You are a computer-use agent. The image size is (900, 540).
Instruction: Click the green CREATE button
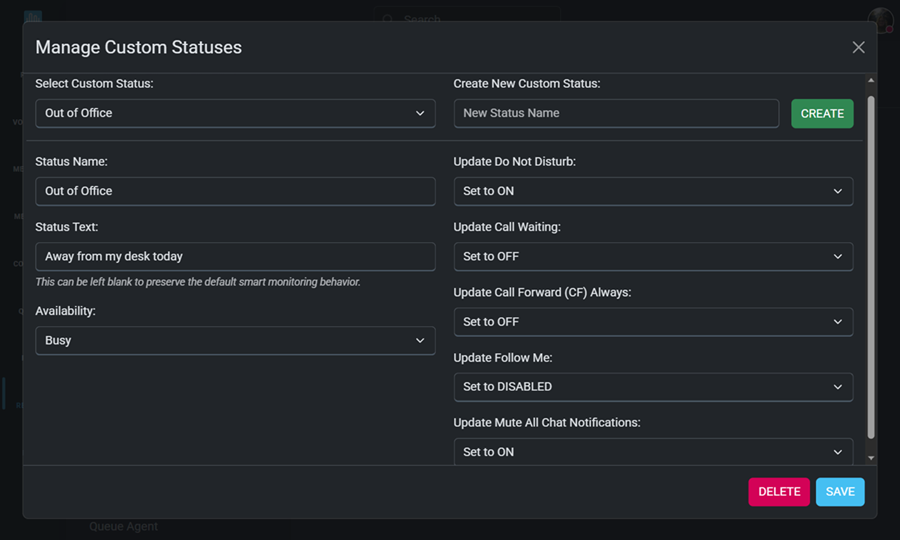tap(822, 114)
